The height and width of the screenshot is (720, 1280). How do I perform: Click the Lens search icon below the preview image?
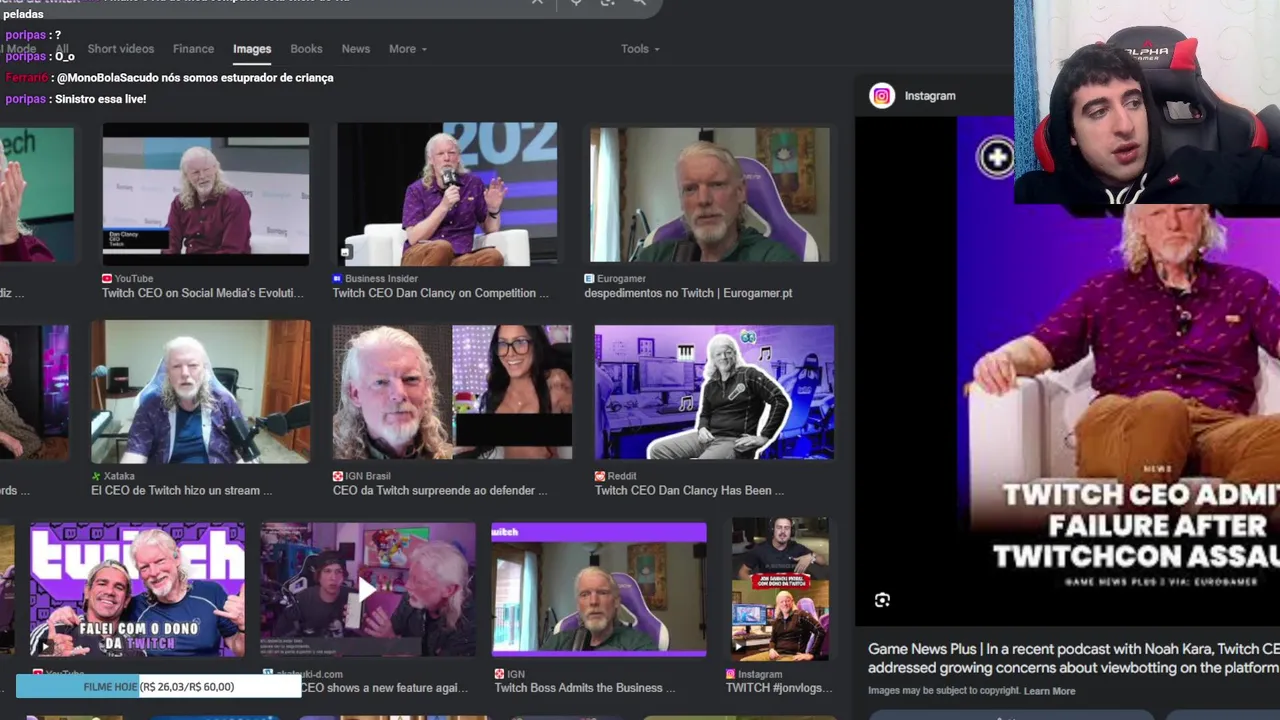point(882,600)
